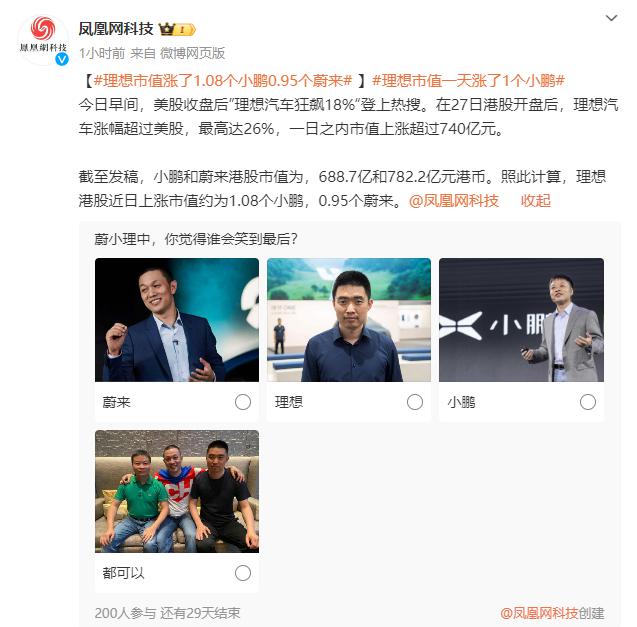The image size is (637, 627).
Task: Collapse the post text with 收起
Action: [535, 201]
